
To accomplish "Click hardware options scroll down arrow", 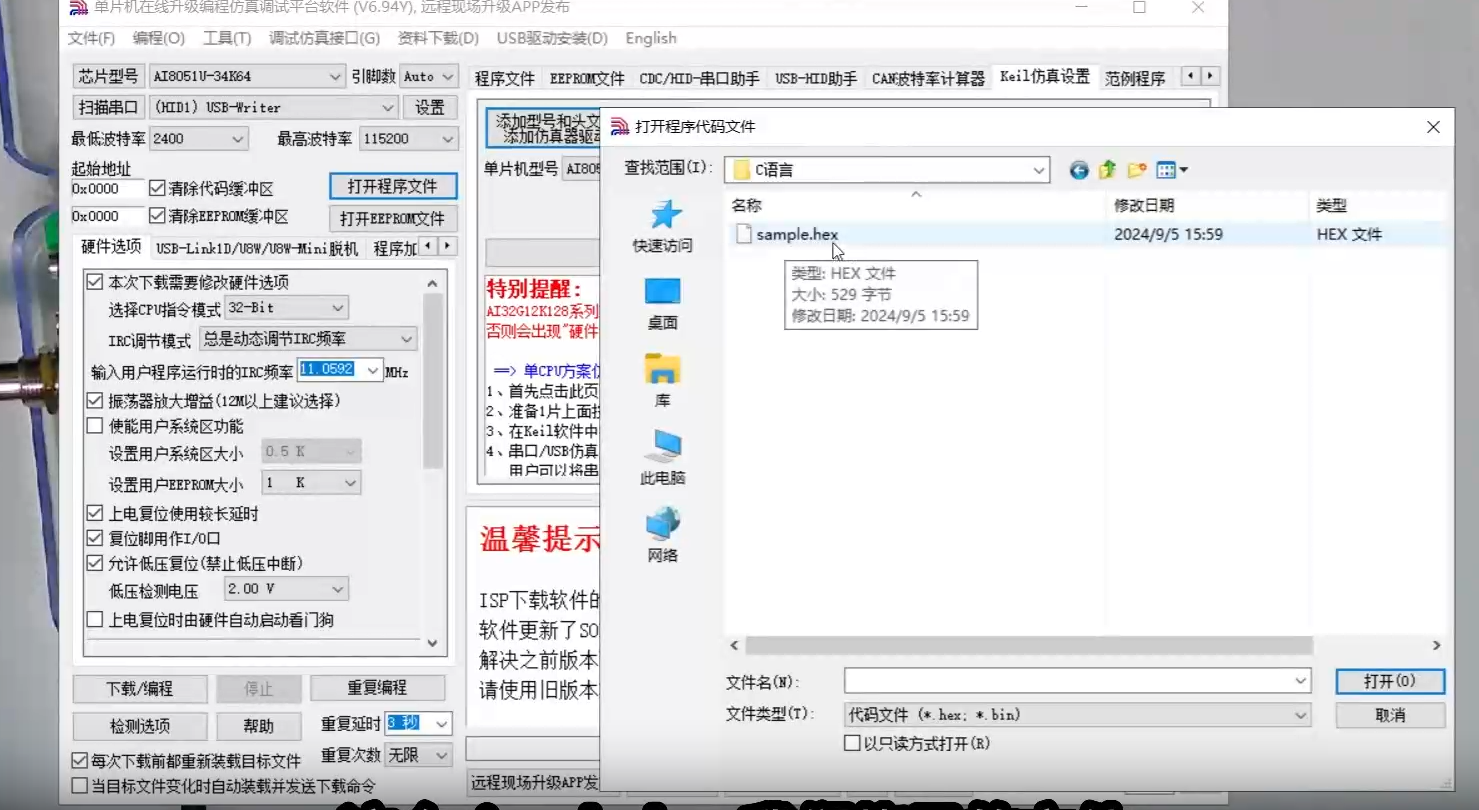I will click(x=432, y=643).
